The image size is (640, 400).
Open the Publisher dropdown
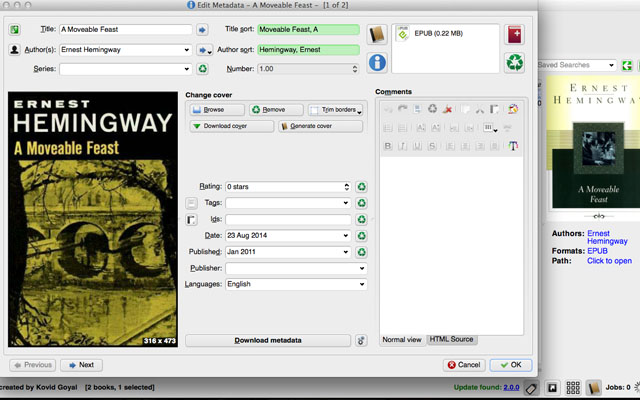click(362, 268)
